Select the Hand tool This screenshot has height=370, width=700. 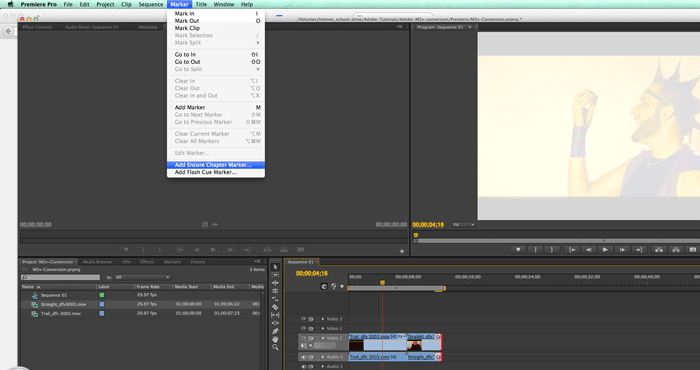click(275, 339)
